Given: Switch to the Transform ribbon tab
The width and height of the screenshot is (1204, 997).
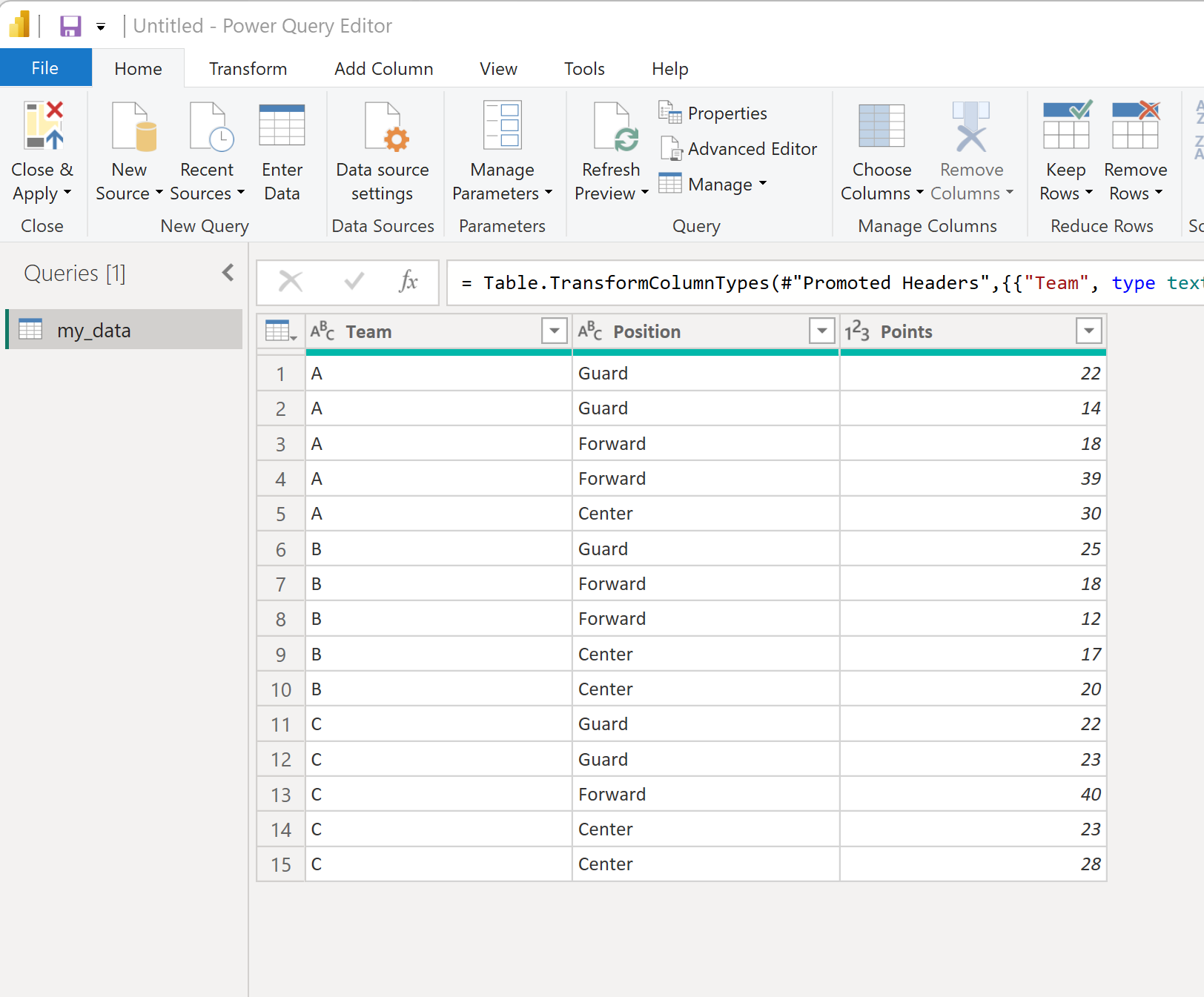Looking at the screenshot, I should pyautogui.click(x=248, y=68).
